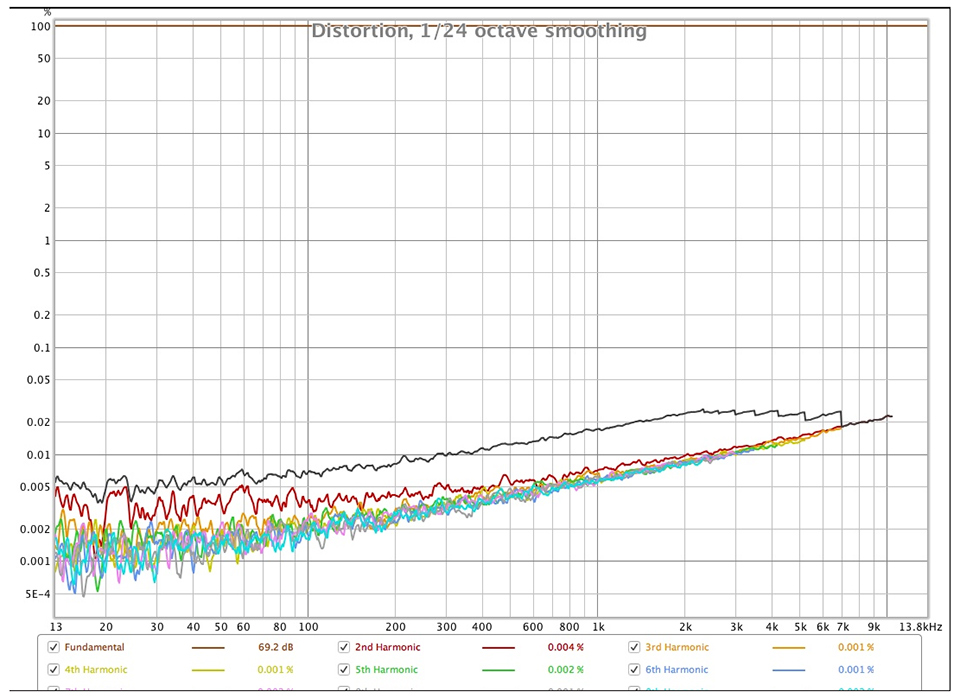Viewport: 960px width, 698px height.
Task: Click the % unit label above Y axis
Action: click(x=46, y=11)
